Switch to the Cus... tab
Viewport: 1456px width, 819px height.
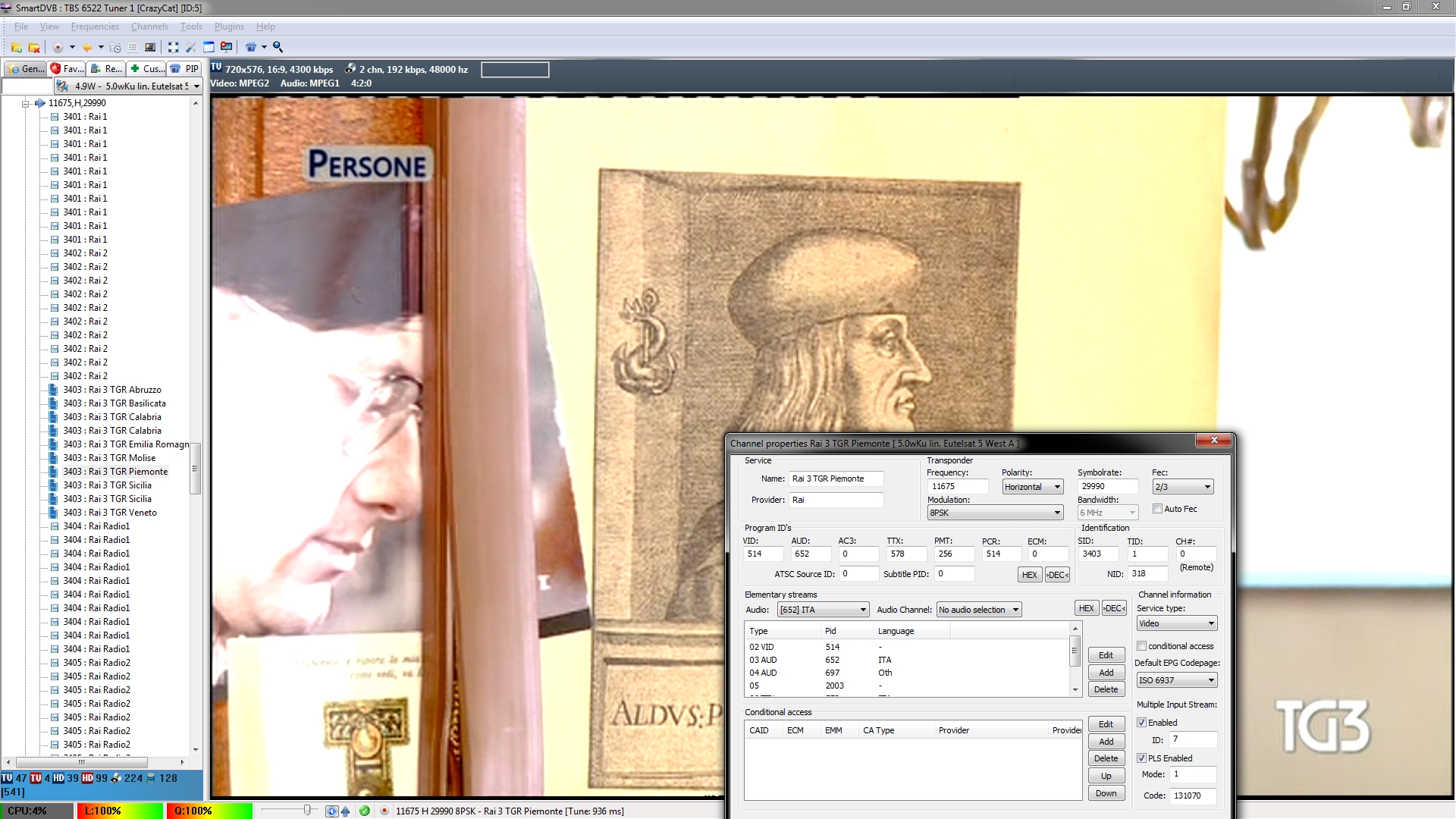coord(146,68)
